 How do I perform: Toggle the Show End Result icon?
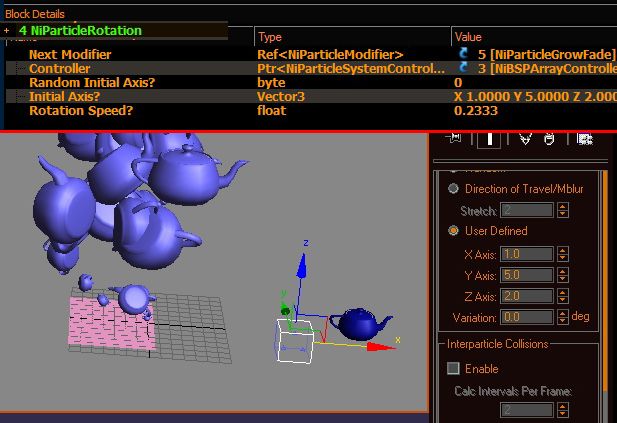pyautogui.click(x=489, y=139)
